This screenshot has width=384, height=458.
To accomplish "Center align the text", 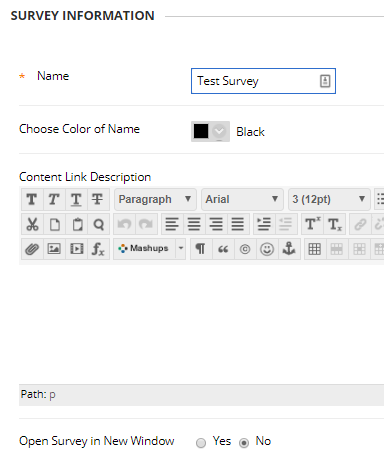I will click(x=194, y=224).
